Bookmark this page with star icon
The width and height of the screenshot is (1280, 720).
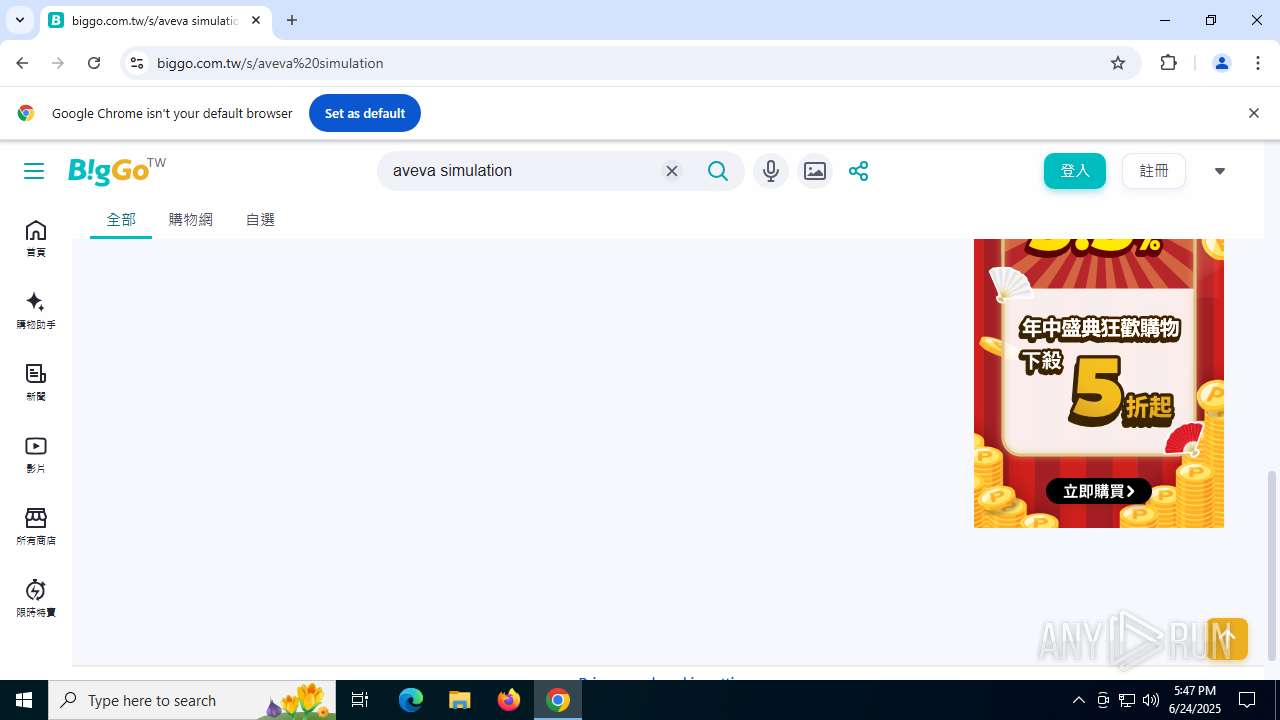[x=1118, y=63]
